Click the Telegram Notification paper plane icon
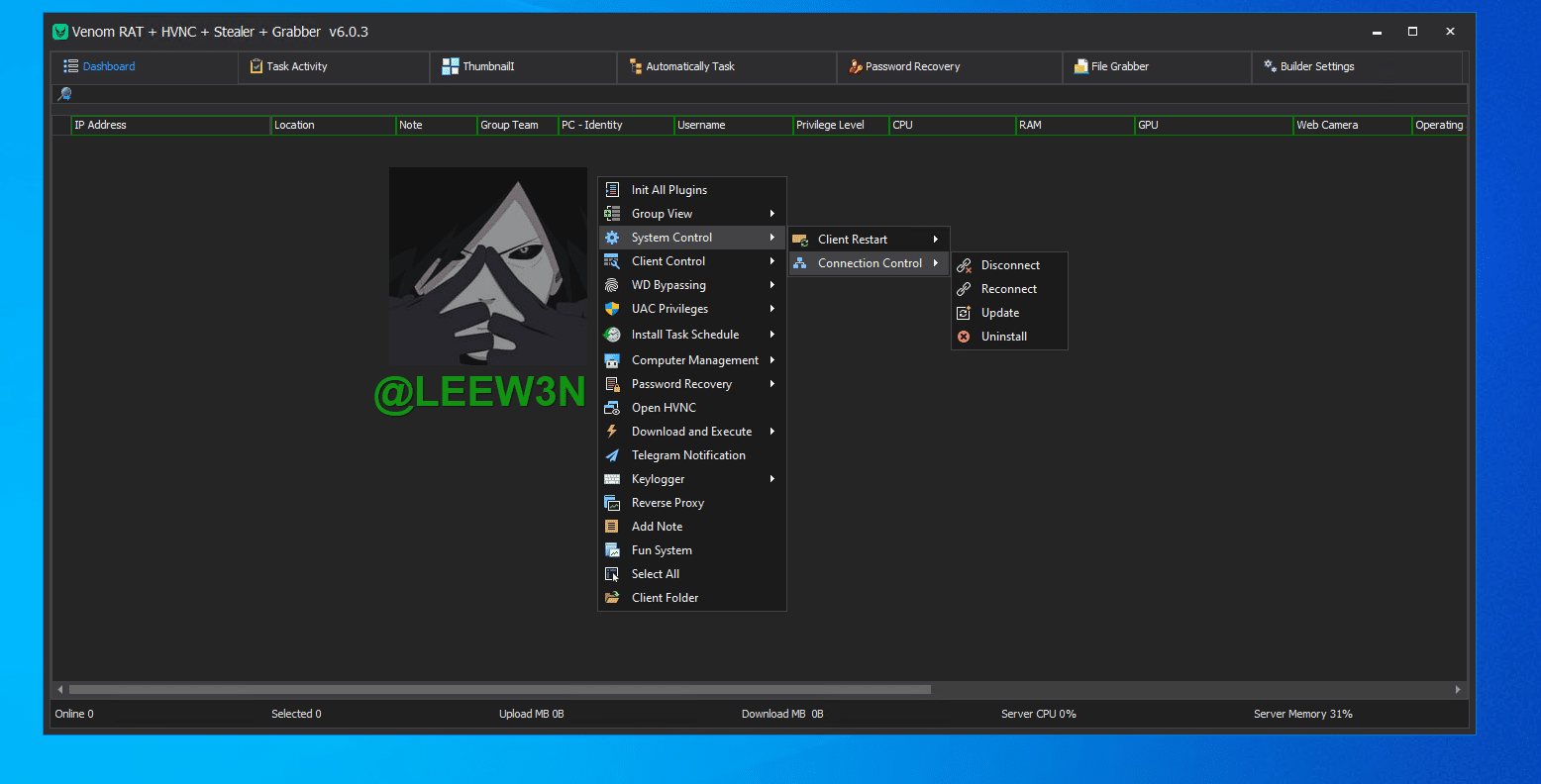 612,455
